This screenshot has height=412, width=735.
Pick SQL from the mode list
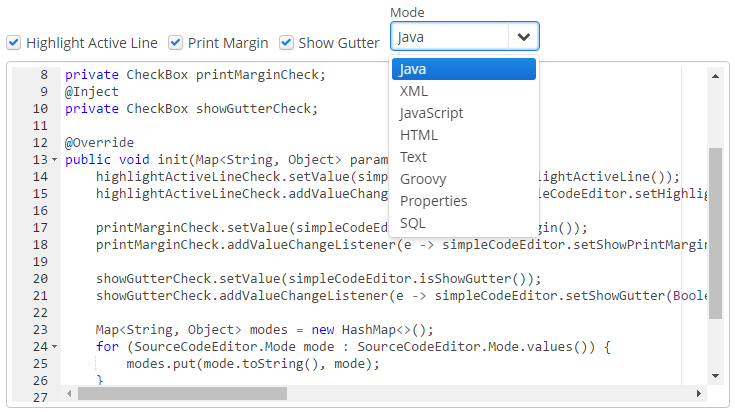[464, 223]
